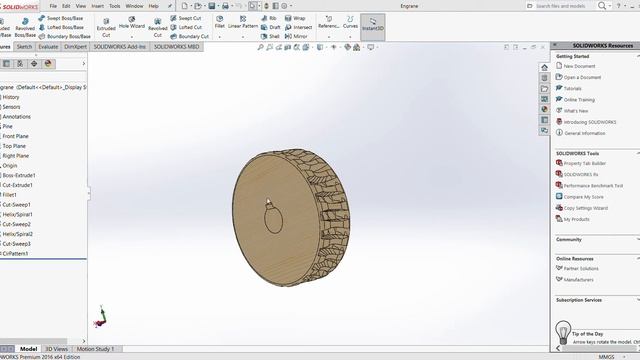
Task: Click the Revolved Boss/Base tool
Action: coord(25,27)
